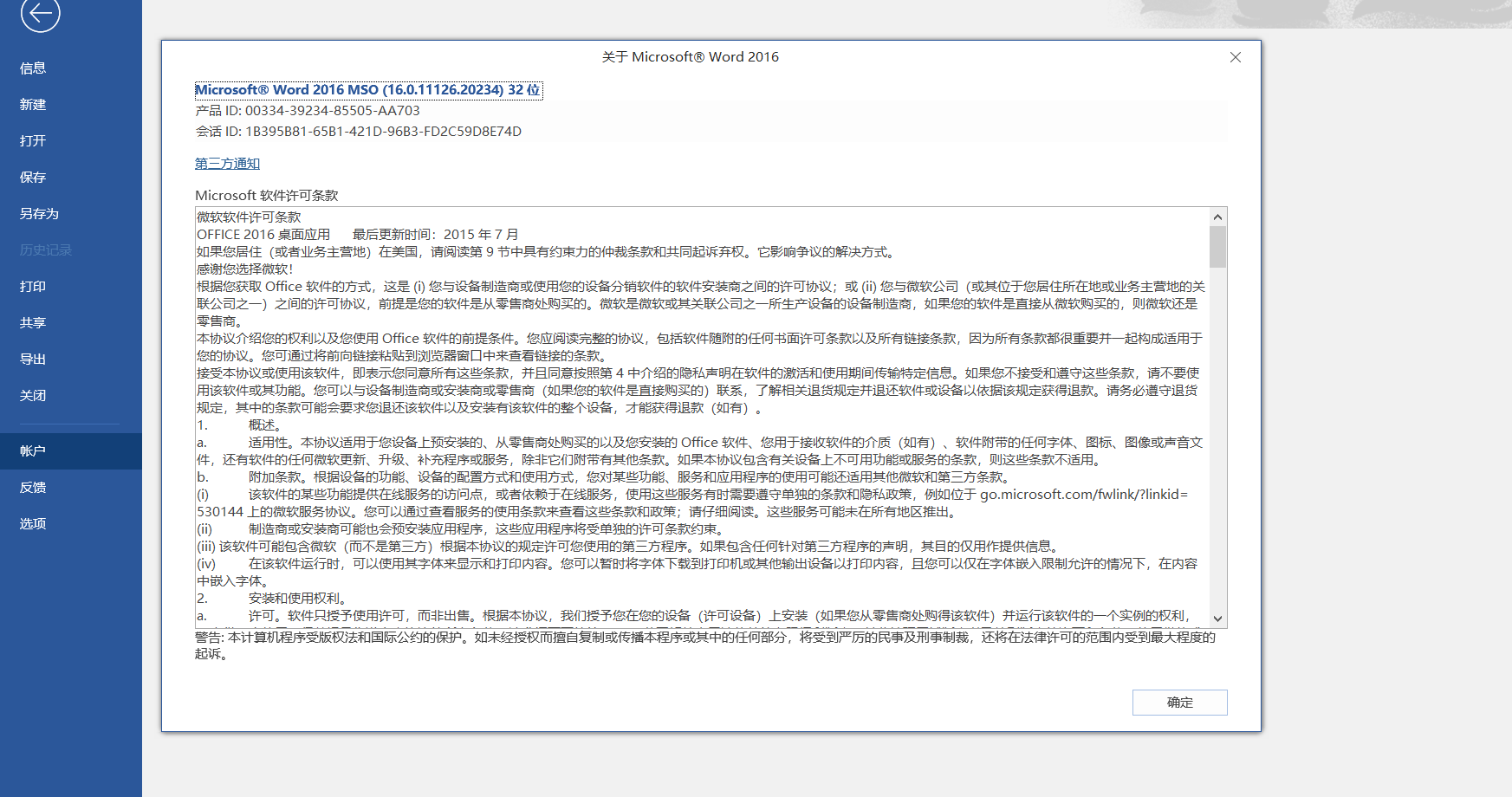Click the 会话 ID line
This screenshot has width=1512, height=797.
[358, 132]
